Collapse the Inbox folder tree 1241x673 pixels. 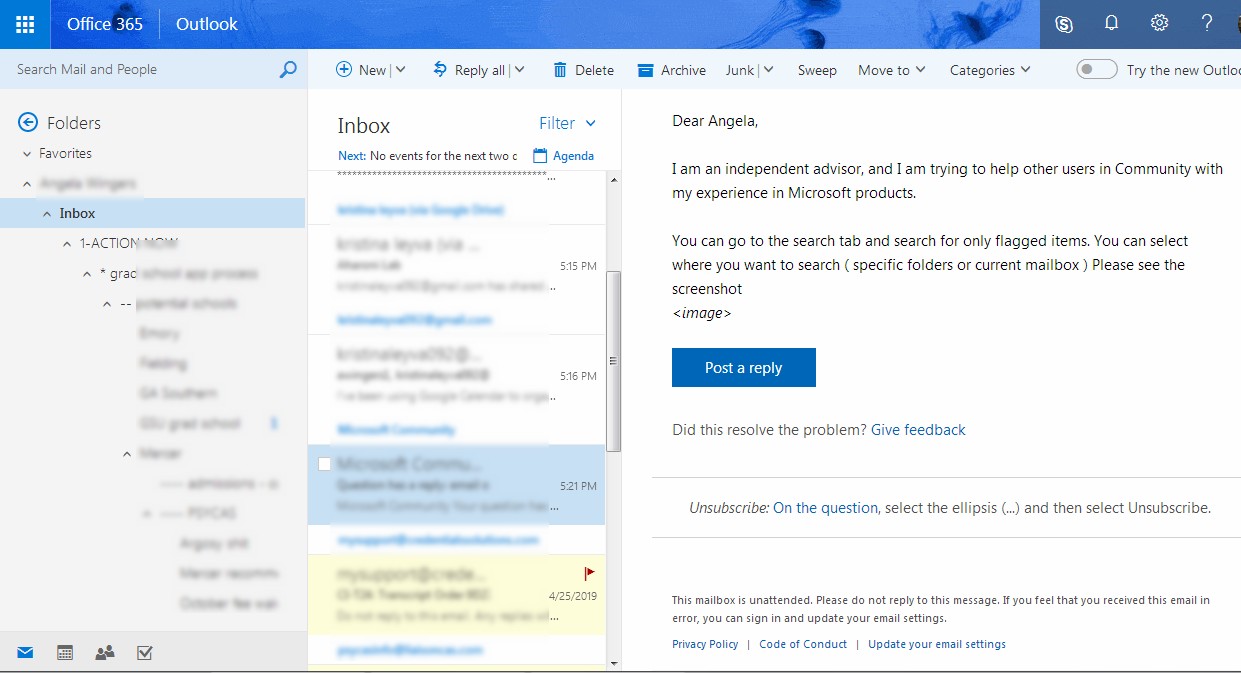47,214
